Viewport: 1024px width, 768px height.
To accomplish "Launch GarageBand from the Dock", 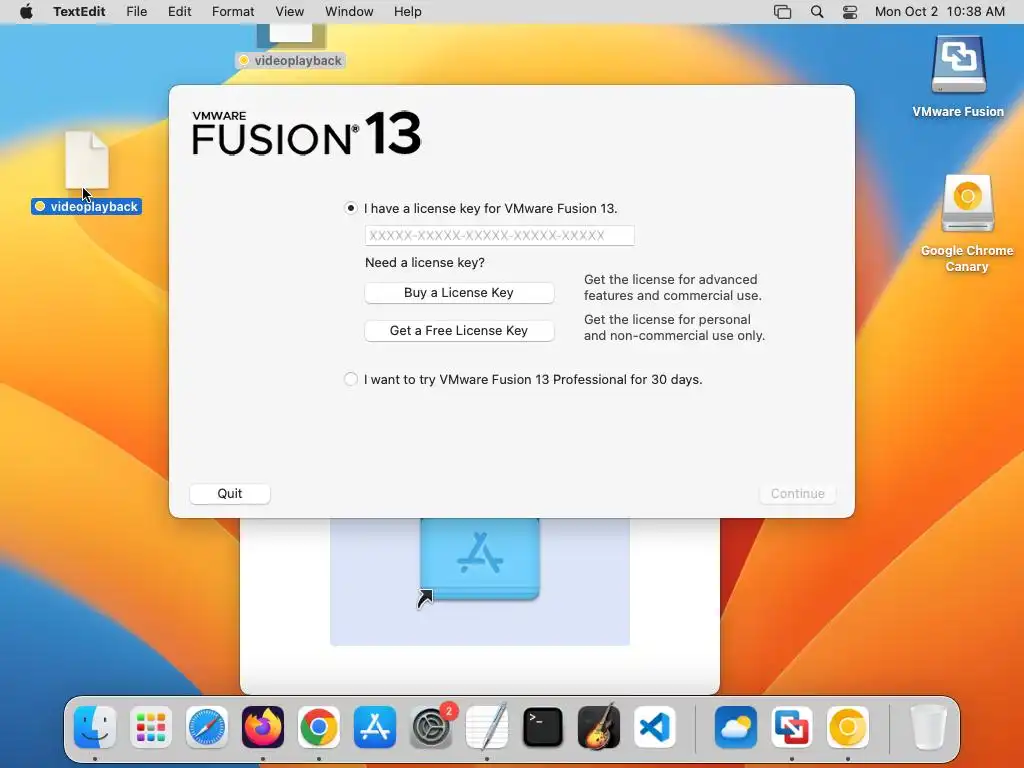I will [x=599, y=726].
